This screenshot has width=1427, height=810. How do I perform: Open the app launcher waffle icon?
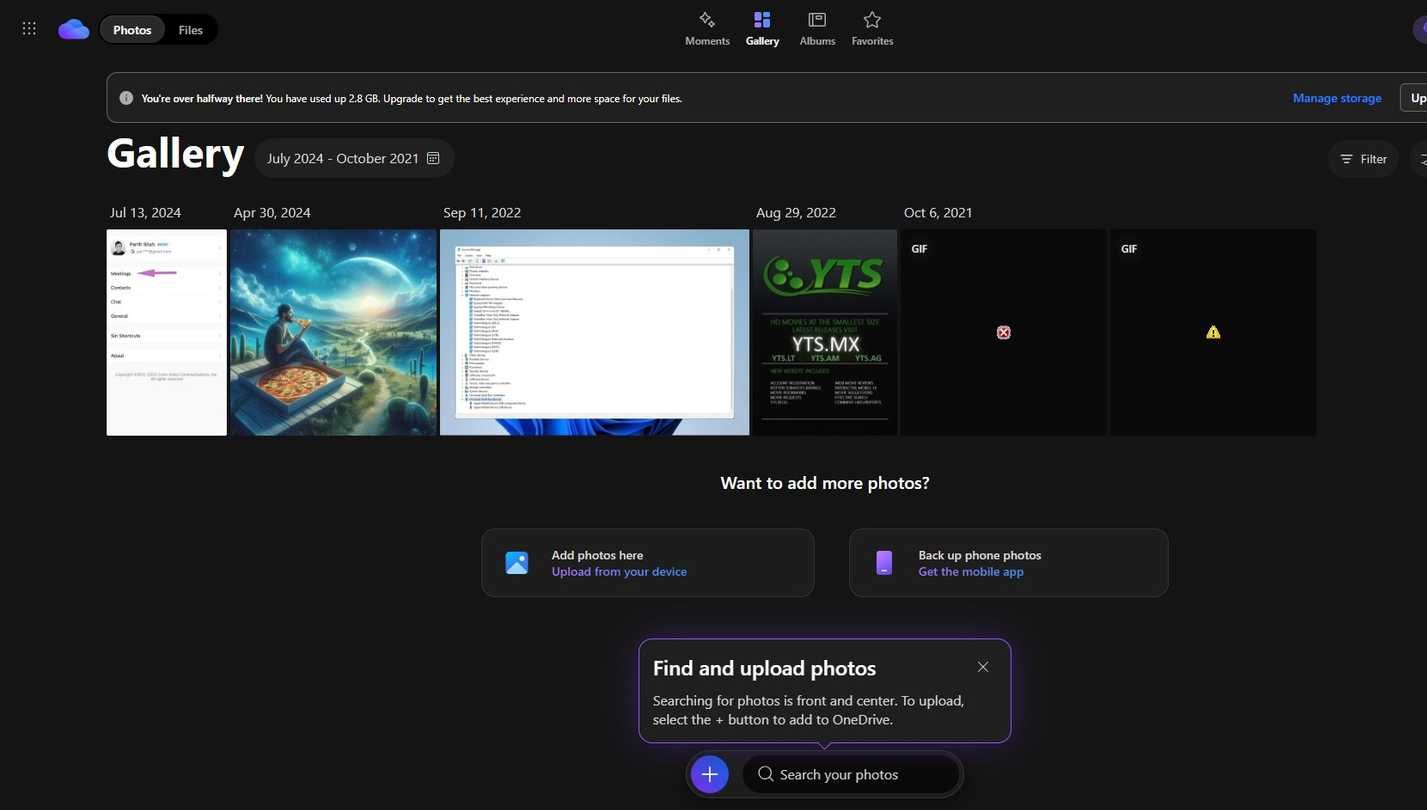pos(22,26)
